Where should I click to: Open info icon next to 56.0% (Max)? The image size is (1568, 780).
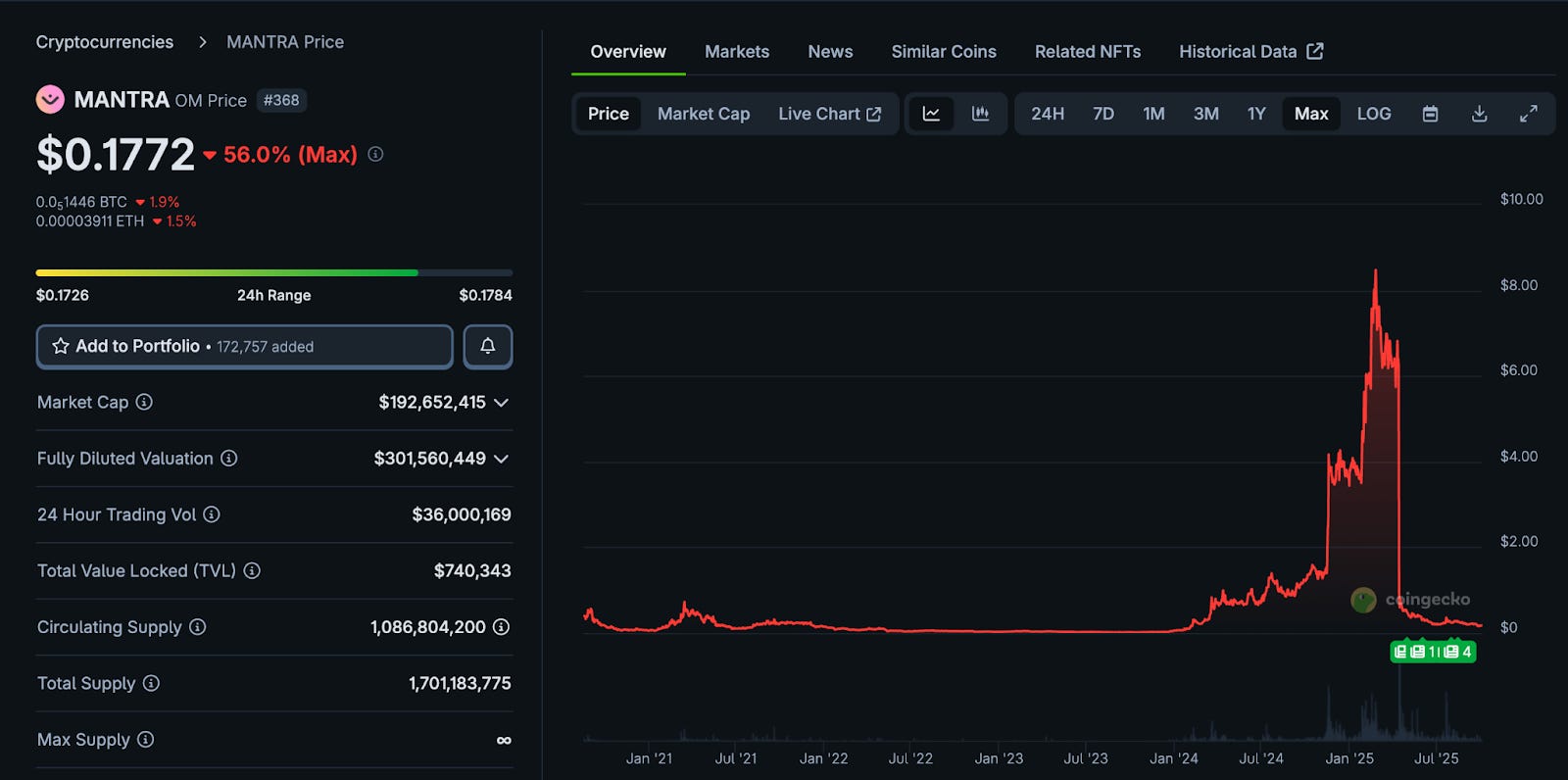point(375,155)
